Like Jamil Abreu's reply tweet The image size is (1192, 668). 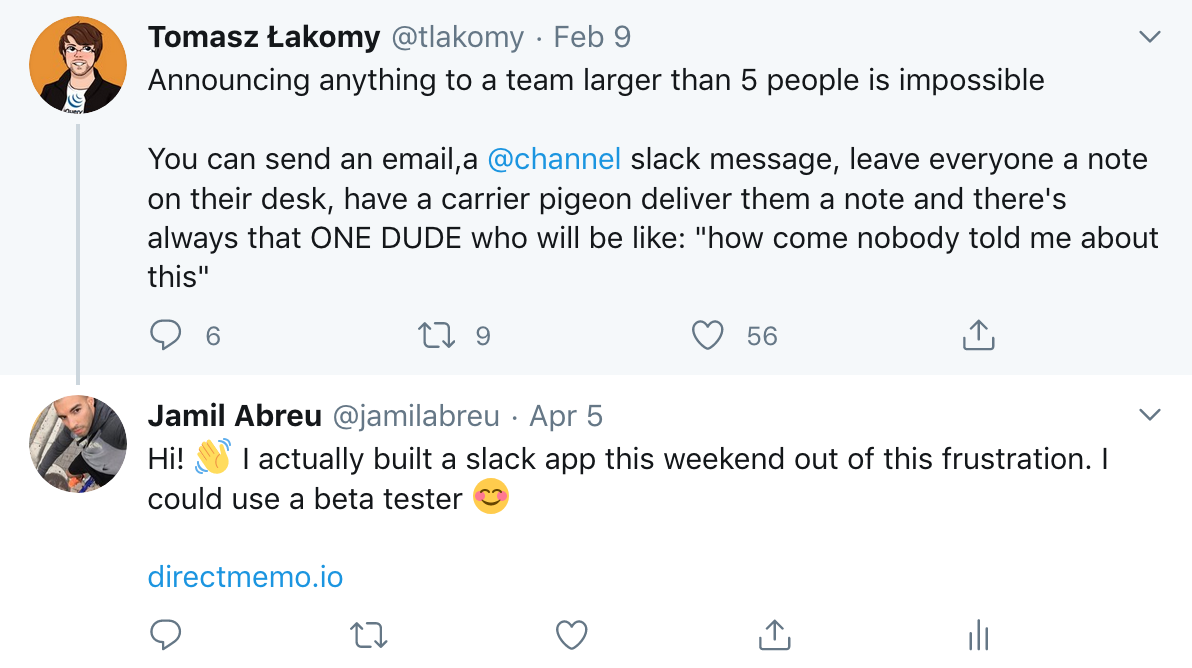(571, 633)
